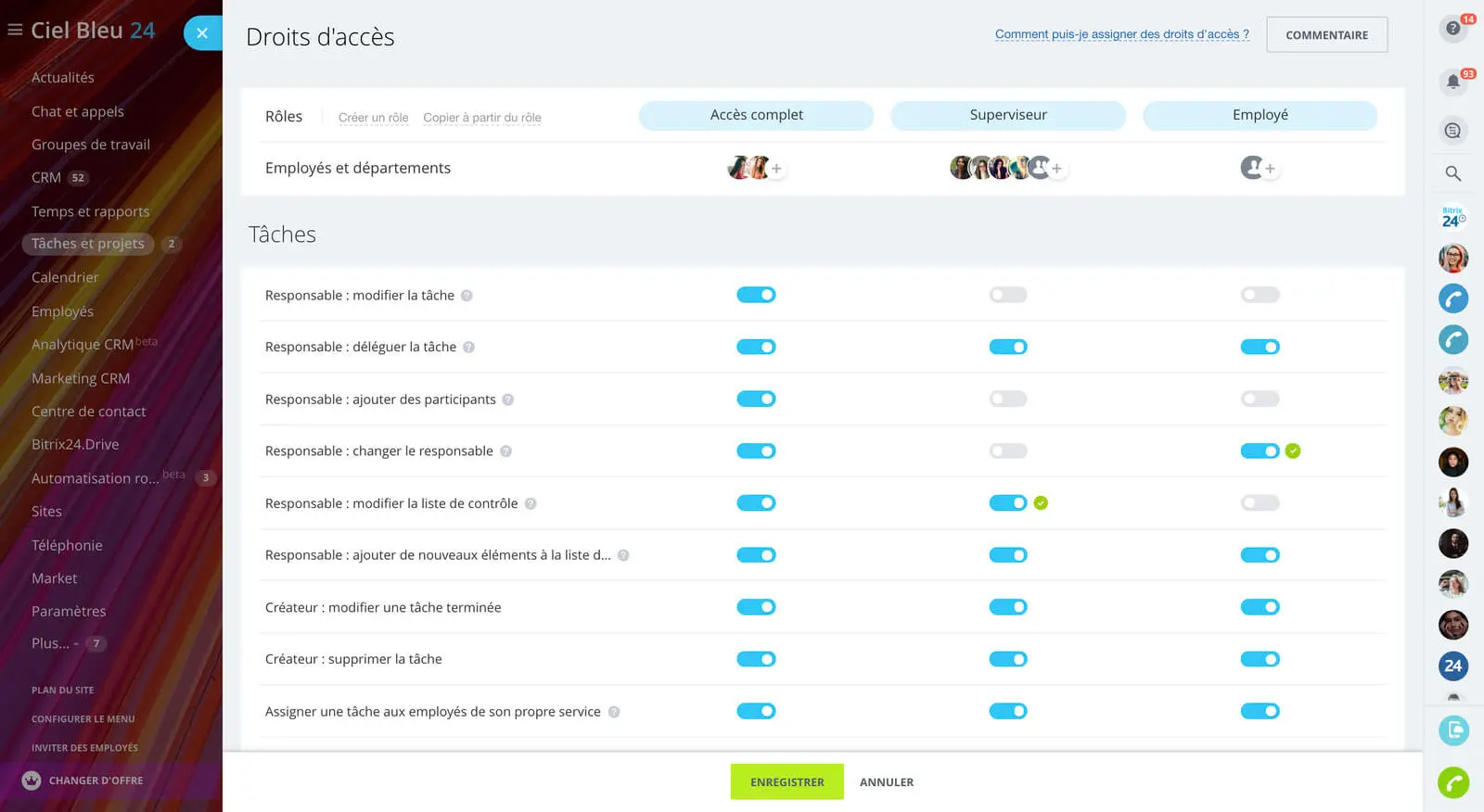Click 'Créer un rôle' link

(x=373, y=118)
